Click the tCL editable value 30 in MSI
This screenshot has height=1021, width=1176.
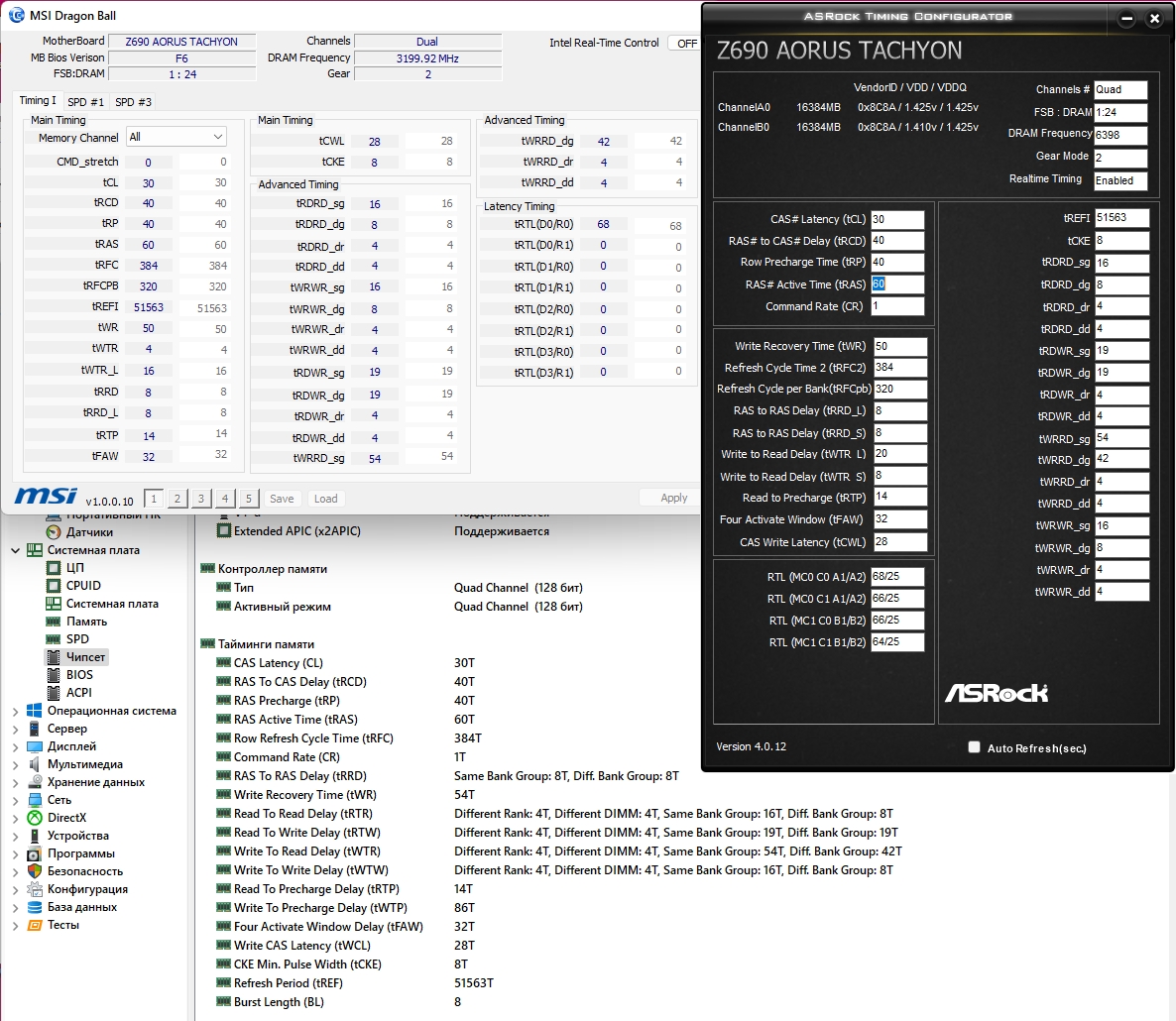(x=149, y=183)
